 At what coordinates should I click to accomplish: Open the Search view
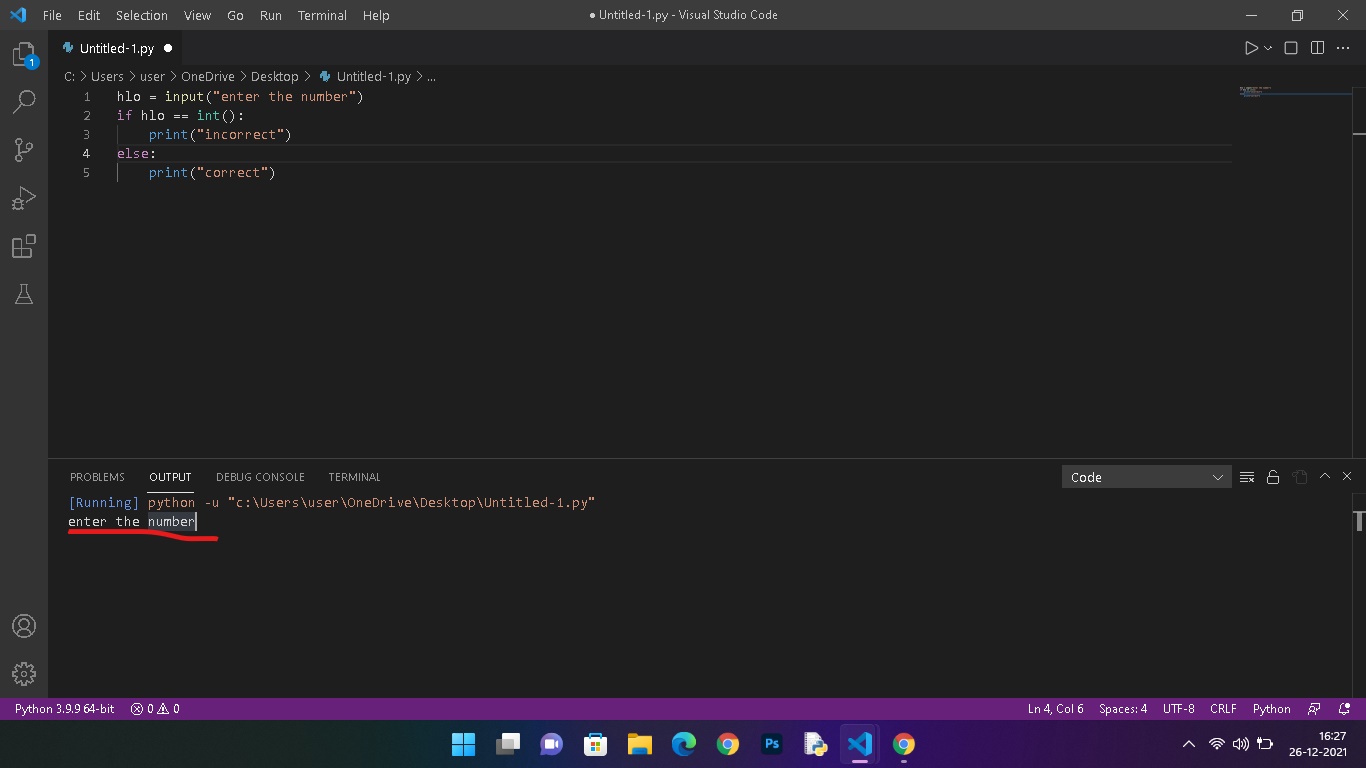pos(24,101)
